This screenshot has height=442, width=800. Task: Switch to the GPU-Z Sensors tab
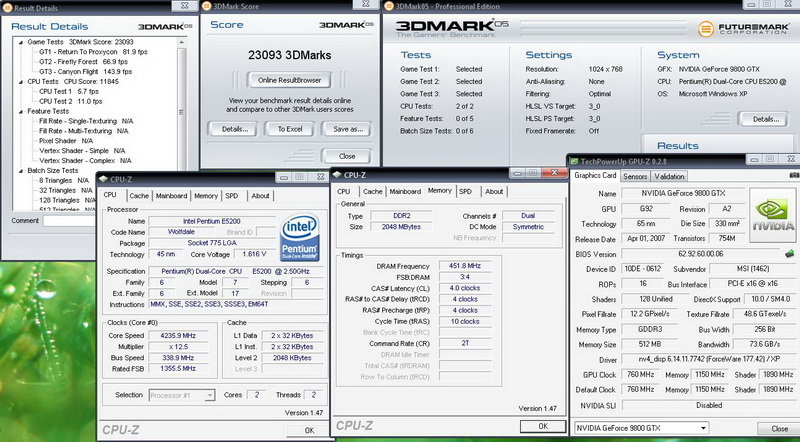pyautogui.click(x=635, y=177)
